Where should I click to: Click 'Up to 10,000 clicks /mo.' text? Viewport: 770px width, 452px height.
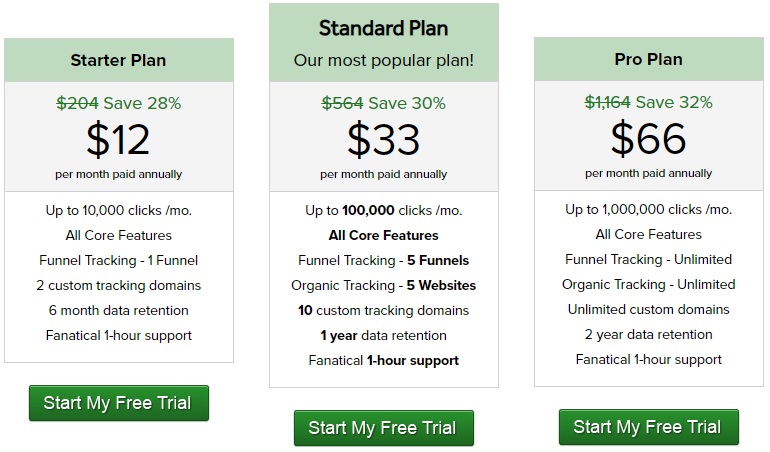pyautogui.click(x=119, y=210)
